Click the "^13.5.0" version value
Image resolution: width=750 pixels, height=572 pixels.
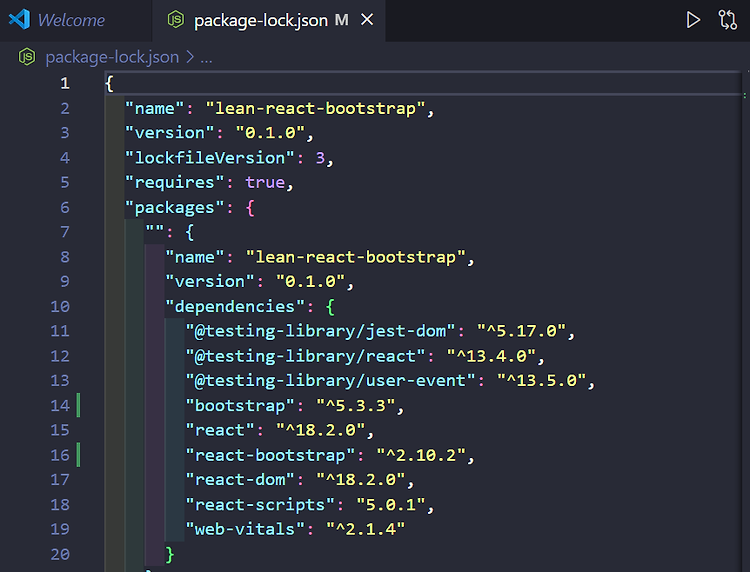[541, 381]
